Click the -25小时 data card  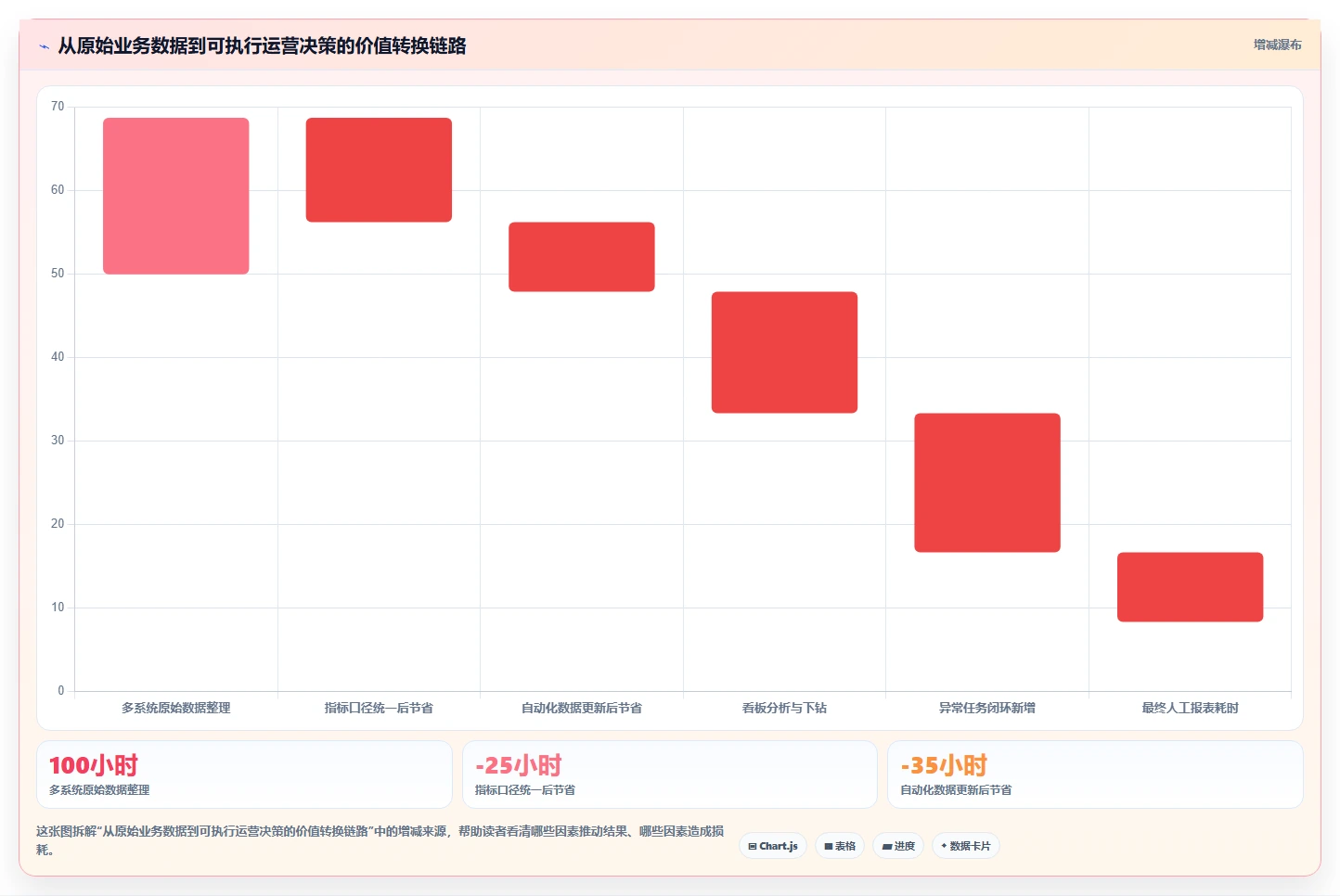(x=670, y=774)
